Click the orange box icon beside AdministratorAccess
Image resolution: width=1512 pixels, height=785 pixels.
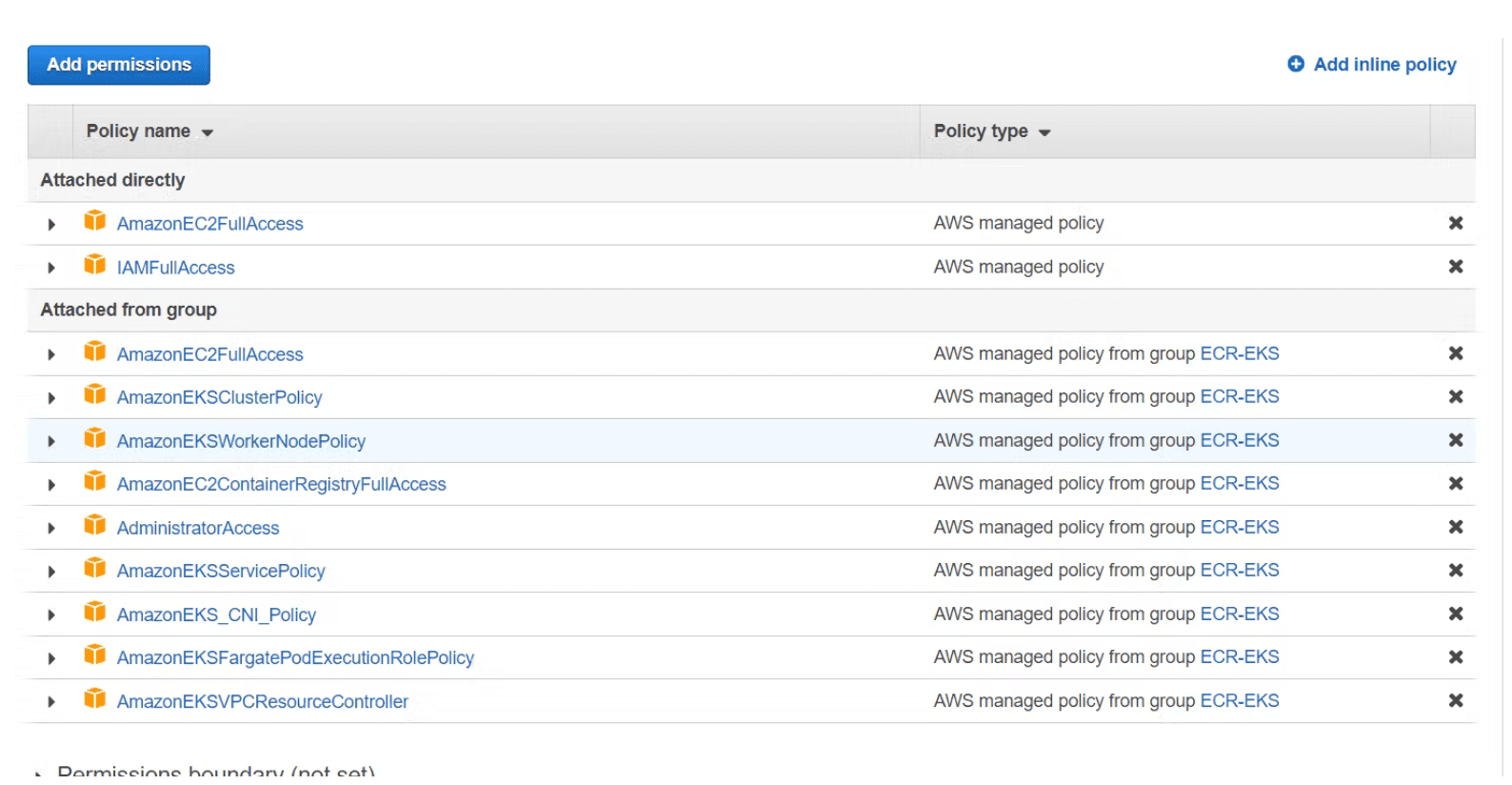pos(94,524)
